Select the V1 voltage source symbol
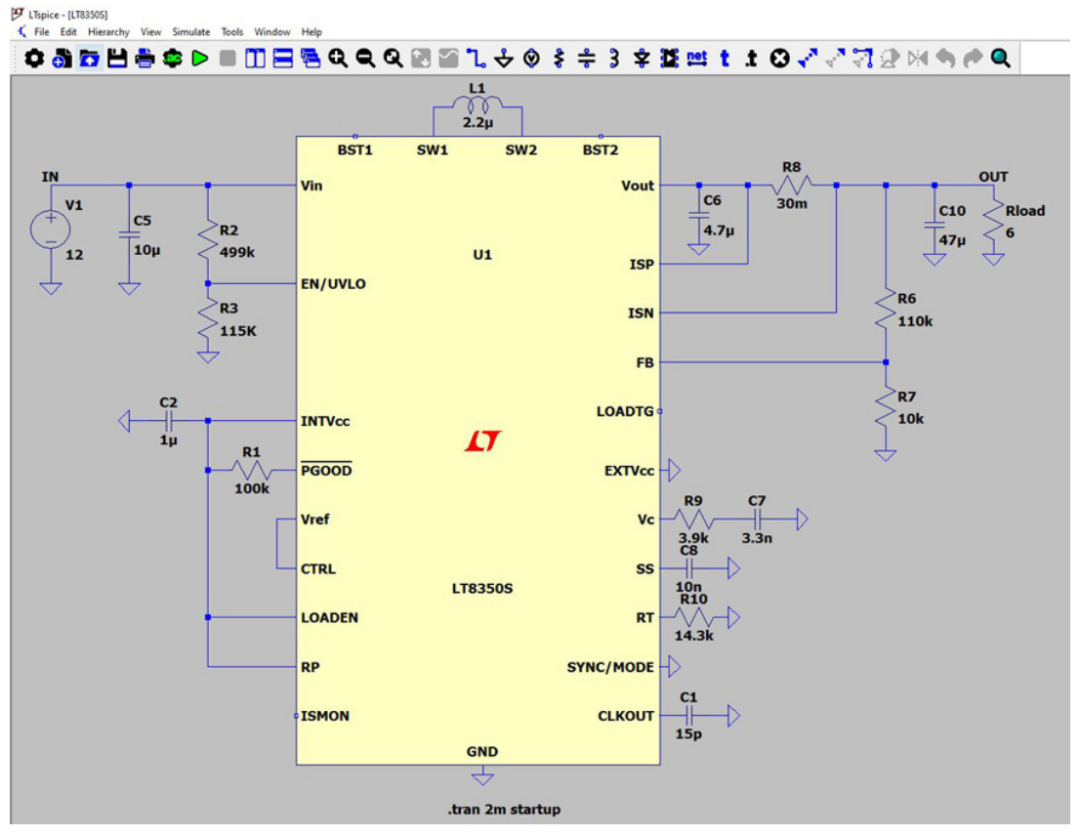 [50, 229]
